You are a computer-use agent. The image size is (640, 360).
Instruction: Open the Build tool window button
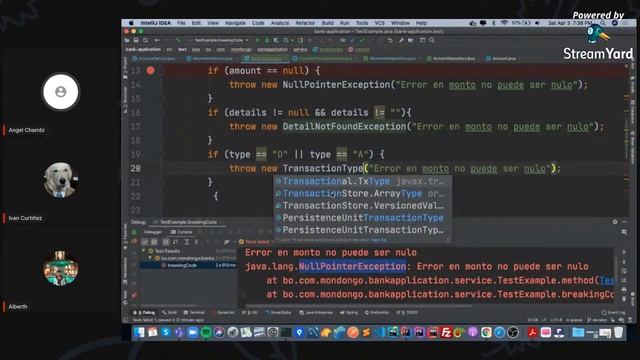coord(169,313)
